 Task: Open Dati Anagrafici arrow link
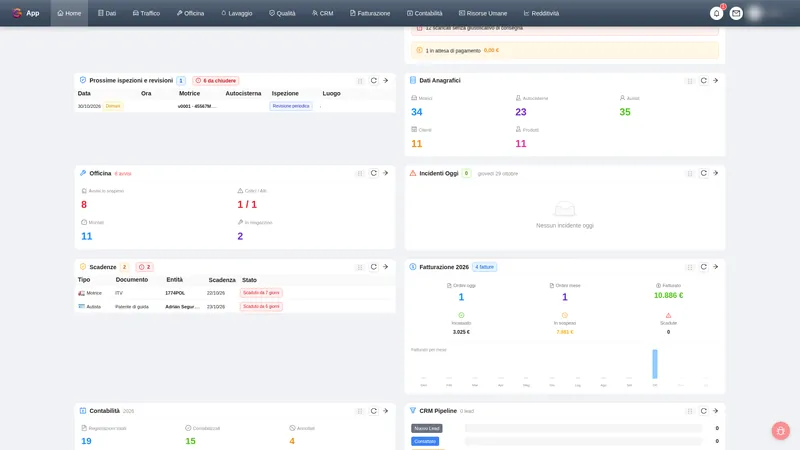pyautogui.click(x=716, y=81)
